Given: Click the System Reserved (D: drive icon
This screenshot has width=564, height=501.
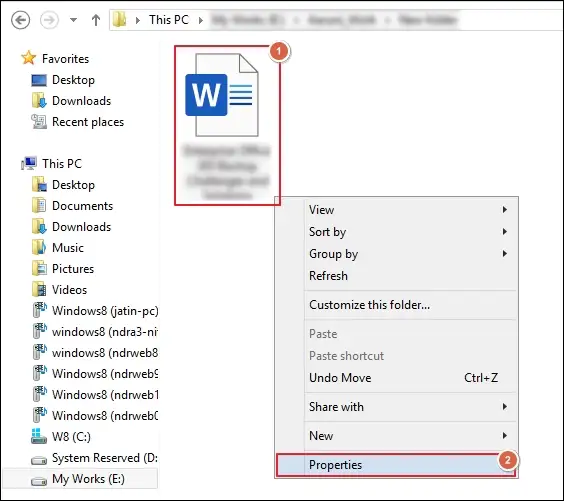Looking at the screenshot, I should [x=39, y=460].
